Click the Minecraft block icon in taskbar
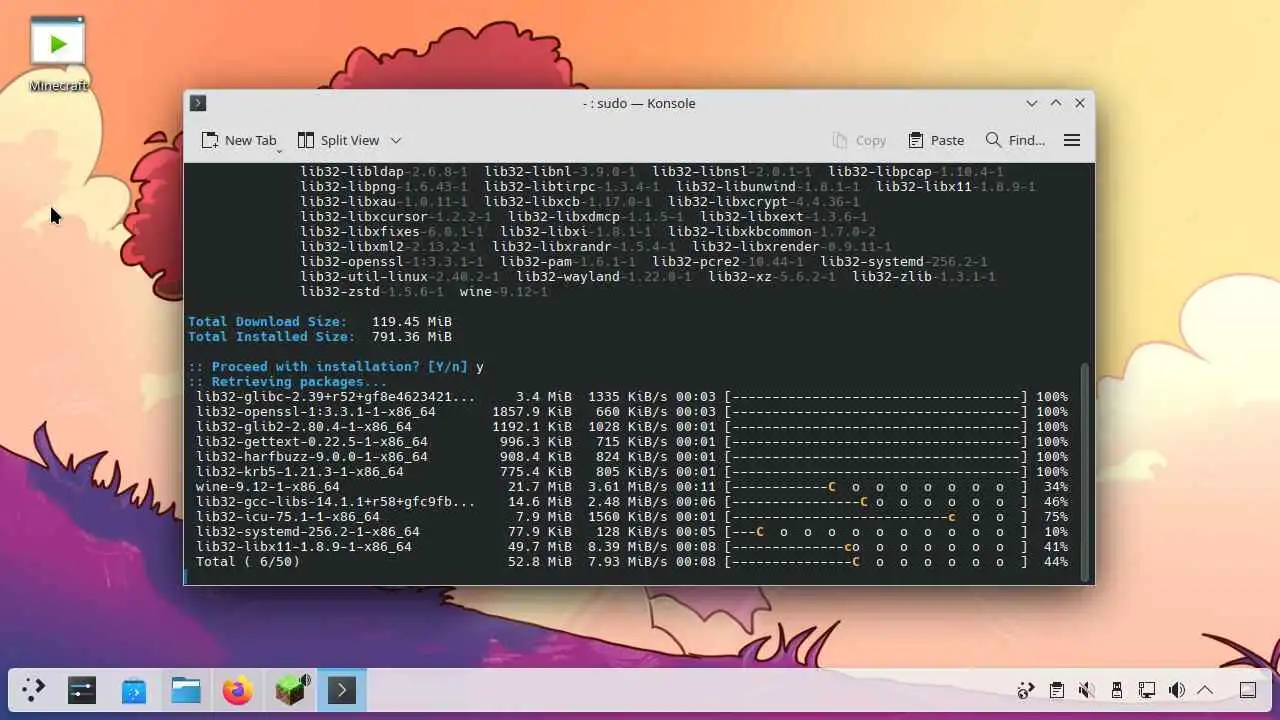The image size is (1280, 720). click(x=290, y=690)
